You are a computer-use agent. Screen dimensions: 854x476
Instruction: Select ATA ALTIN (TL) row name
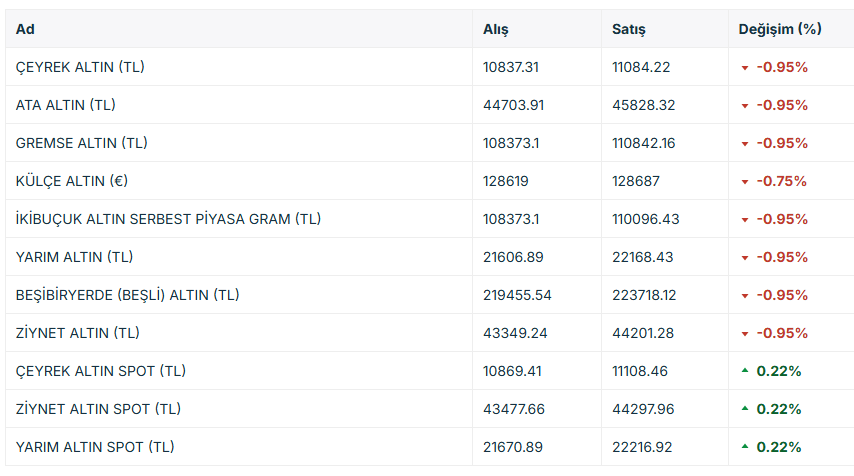tap(65, 105)
